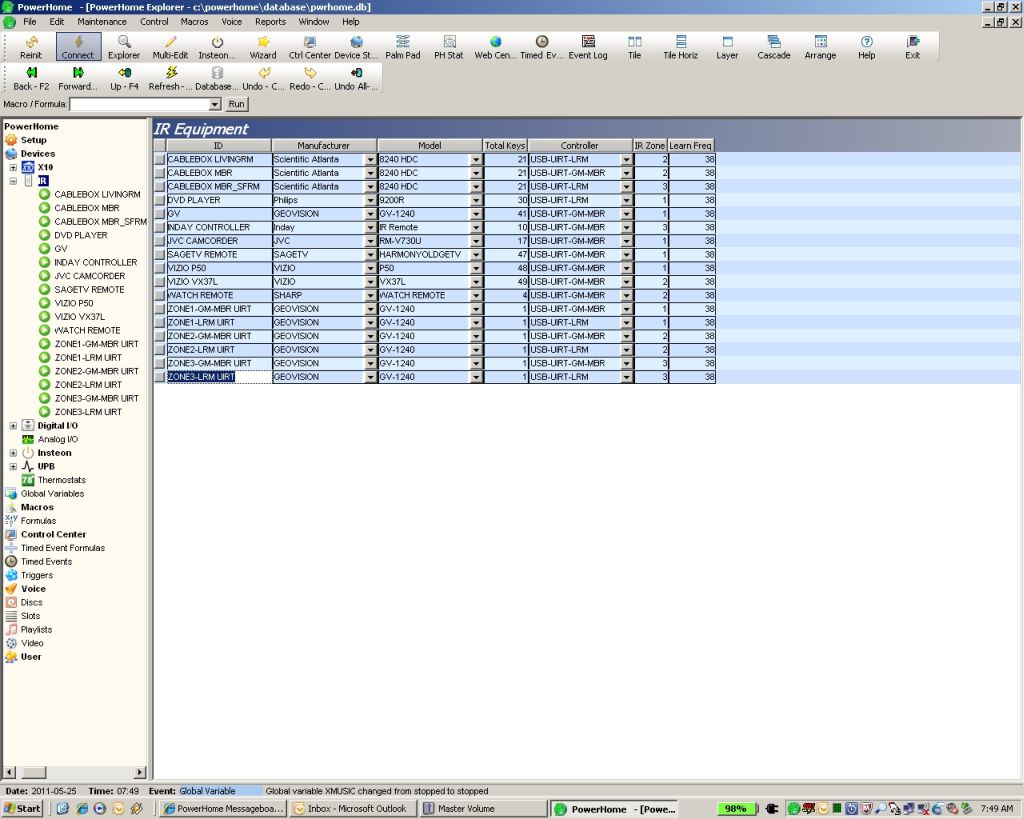This screenshot has height=819, width=1024.
Task: Open the Maintenance menu
Action: tap(102, 21)
